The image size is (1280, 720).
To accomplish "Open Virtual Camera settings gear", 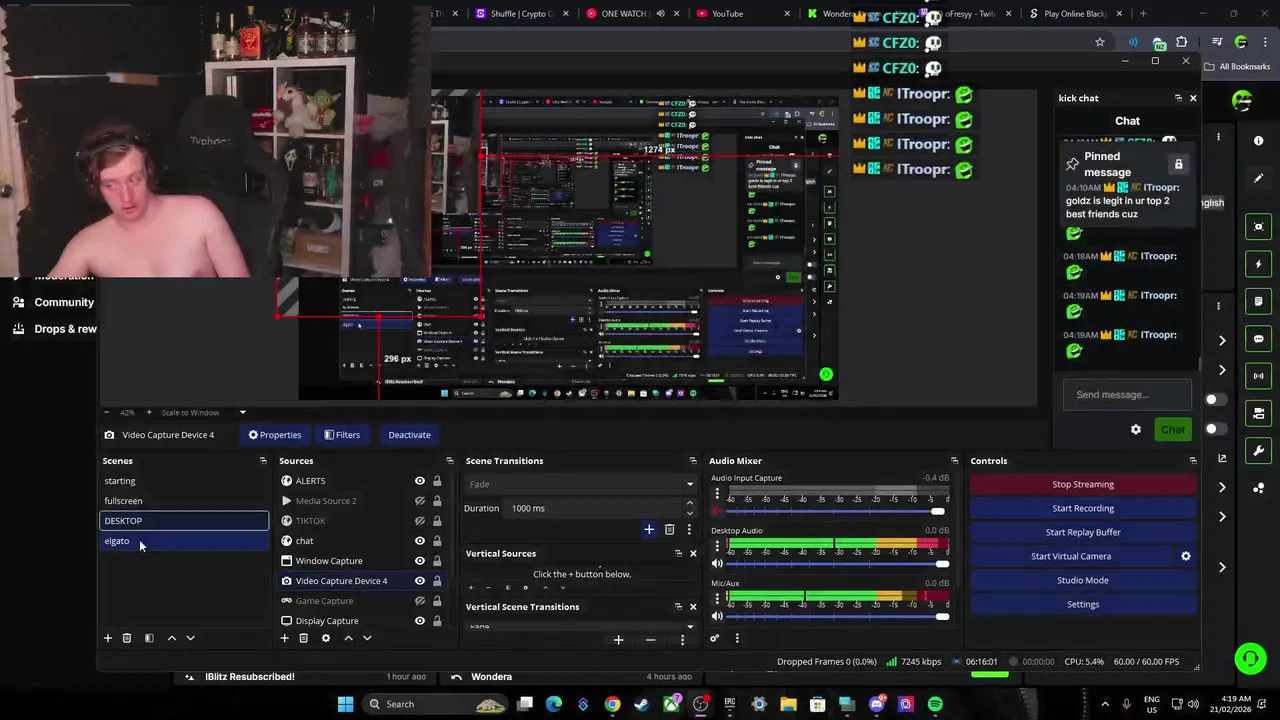I will click(x=1186, y=556).
